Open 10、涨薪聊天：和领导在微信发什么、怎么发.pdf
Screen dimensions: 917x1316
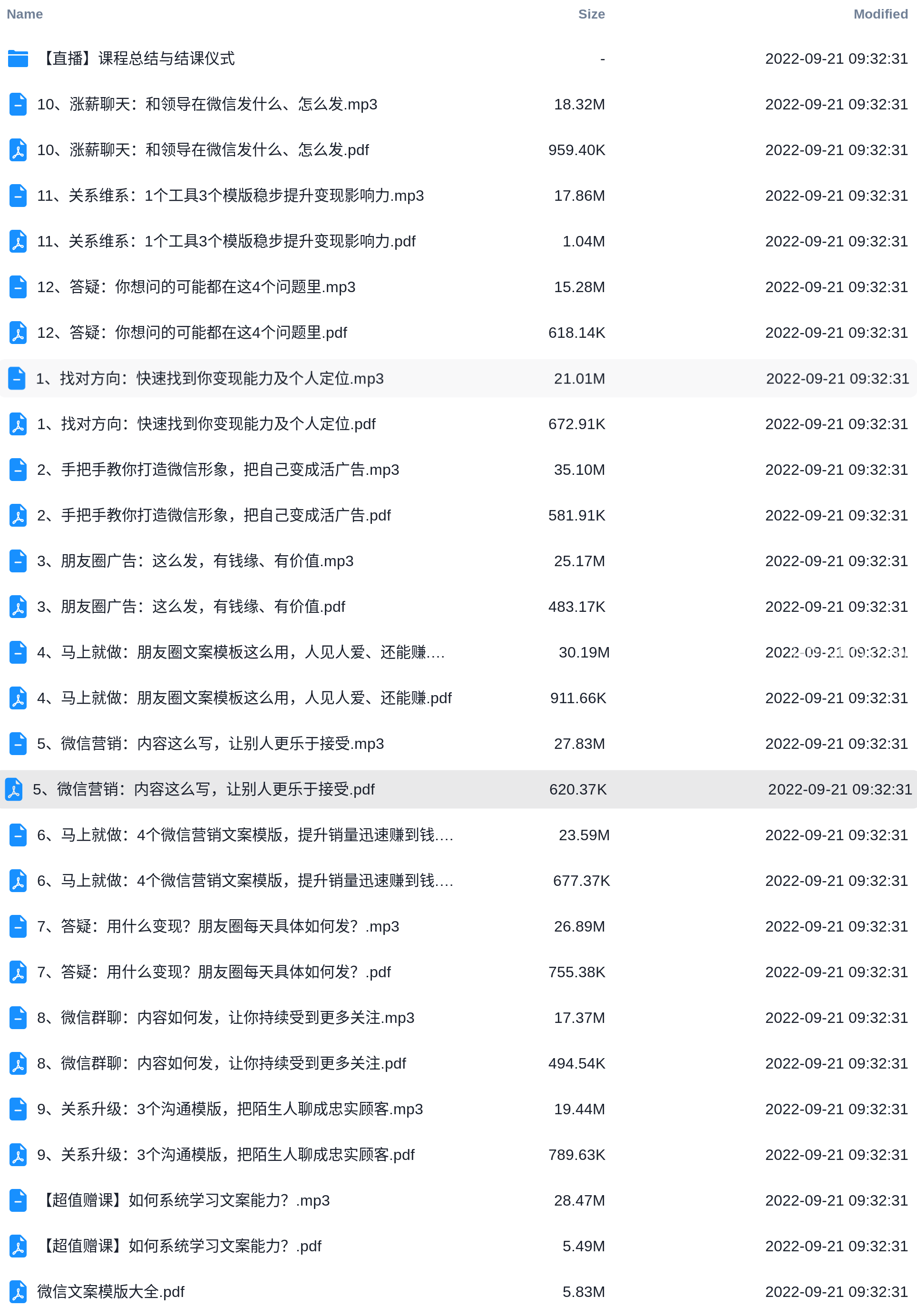203,150
